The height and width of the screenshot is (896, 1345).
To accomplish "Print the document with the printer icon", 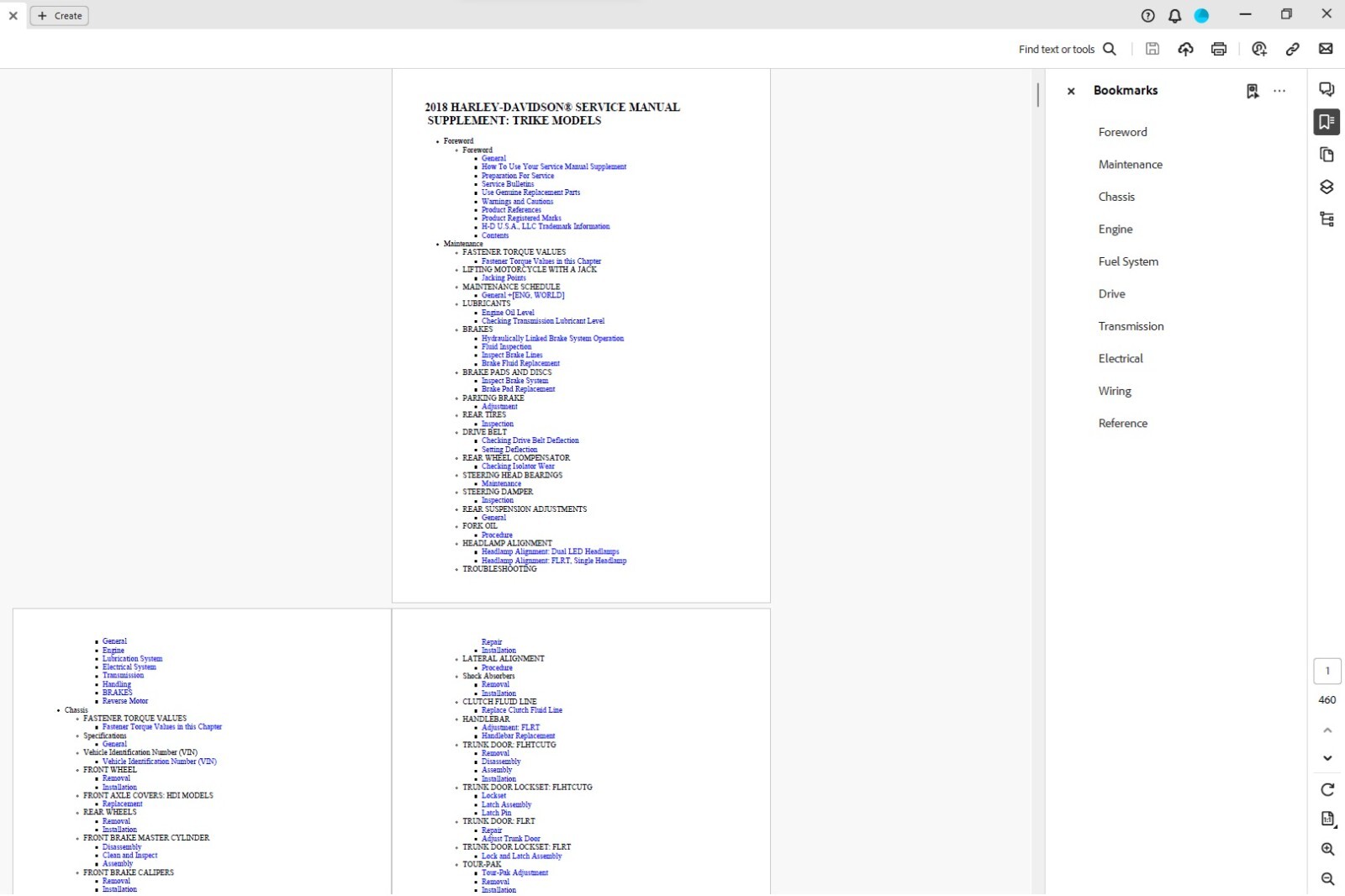I will click(x=1219, y=49).
